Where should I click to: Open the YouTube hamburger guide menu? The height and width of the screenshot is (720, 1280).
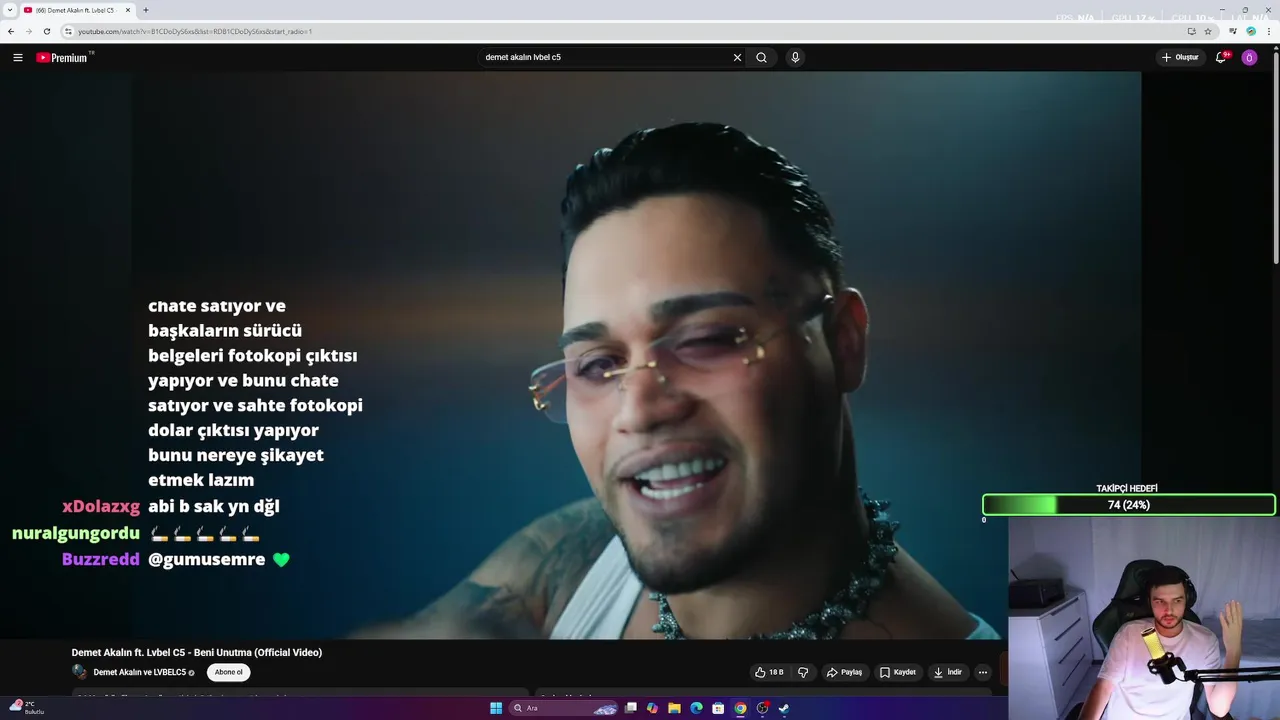[x=17, y=57]
